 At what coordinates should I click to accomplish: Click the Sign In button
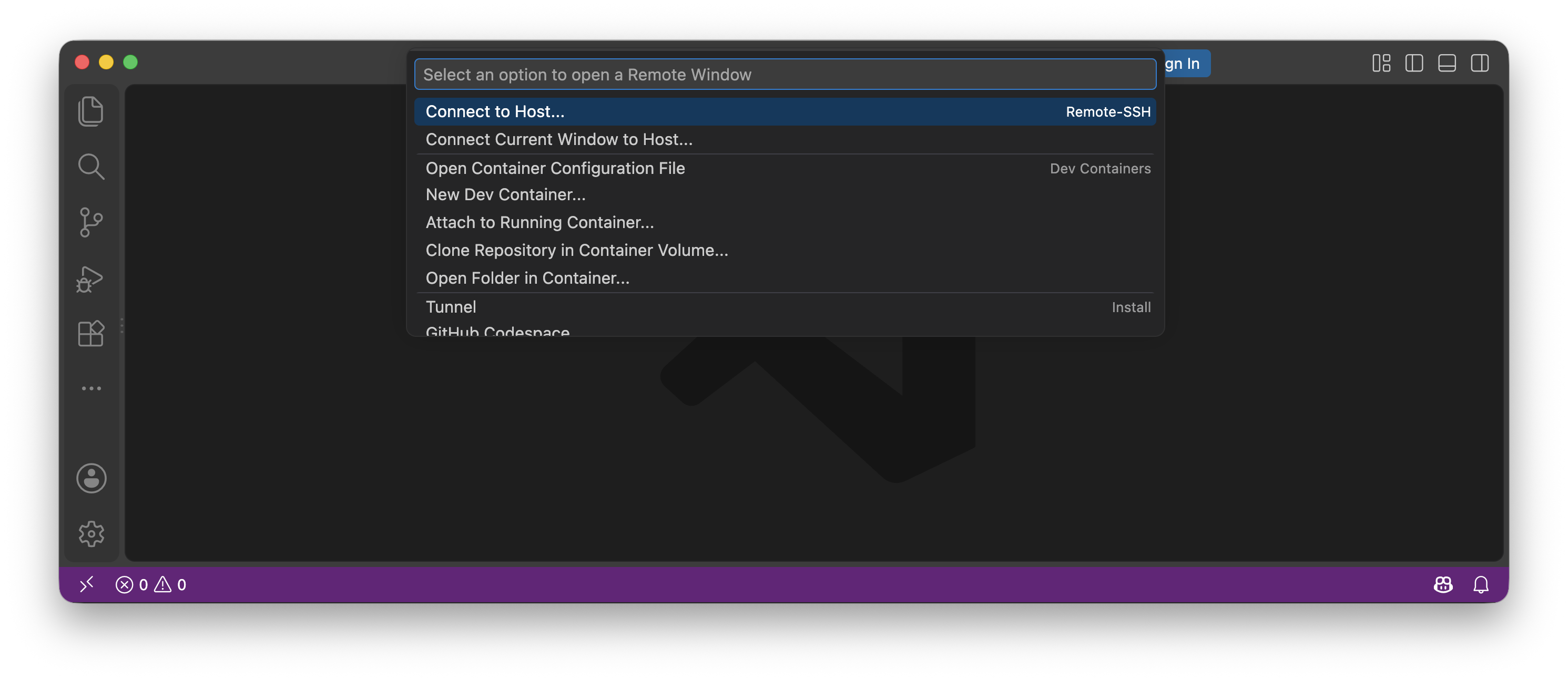coord(1186,63)
